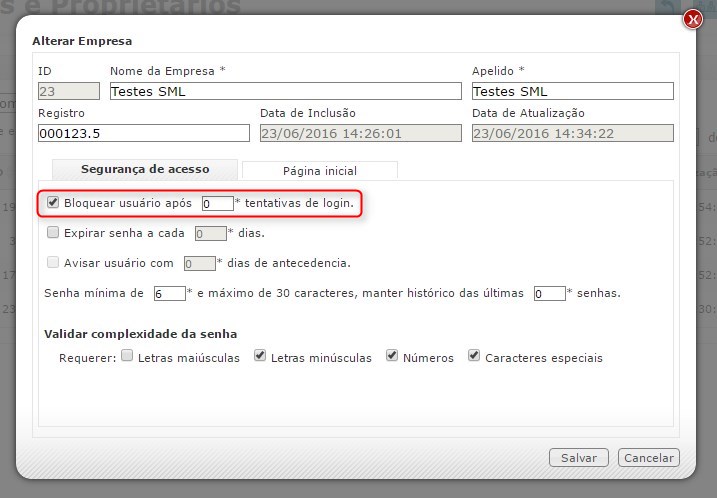Enable the Expirar senha a cada checkbox
This screenshot has width=717, height=498.
click(x=54, y=233)
